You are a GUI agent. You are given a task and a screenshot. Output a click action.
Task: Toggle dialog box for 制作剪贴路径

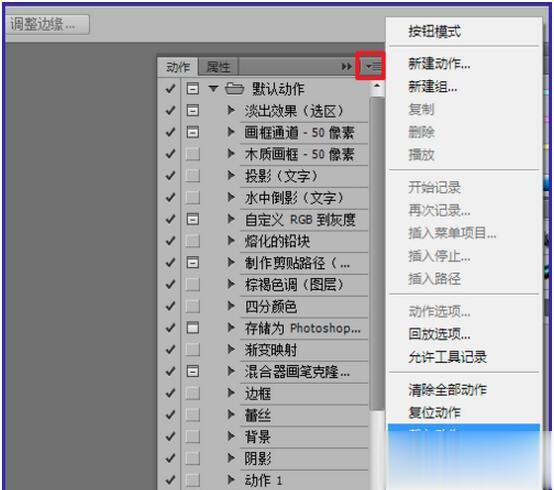(193, 262)
